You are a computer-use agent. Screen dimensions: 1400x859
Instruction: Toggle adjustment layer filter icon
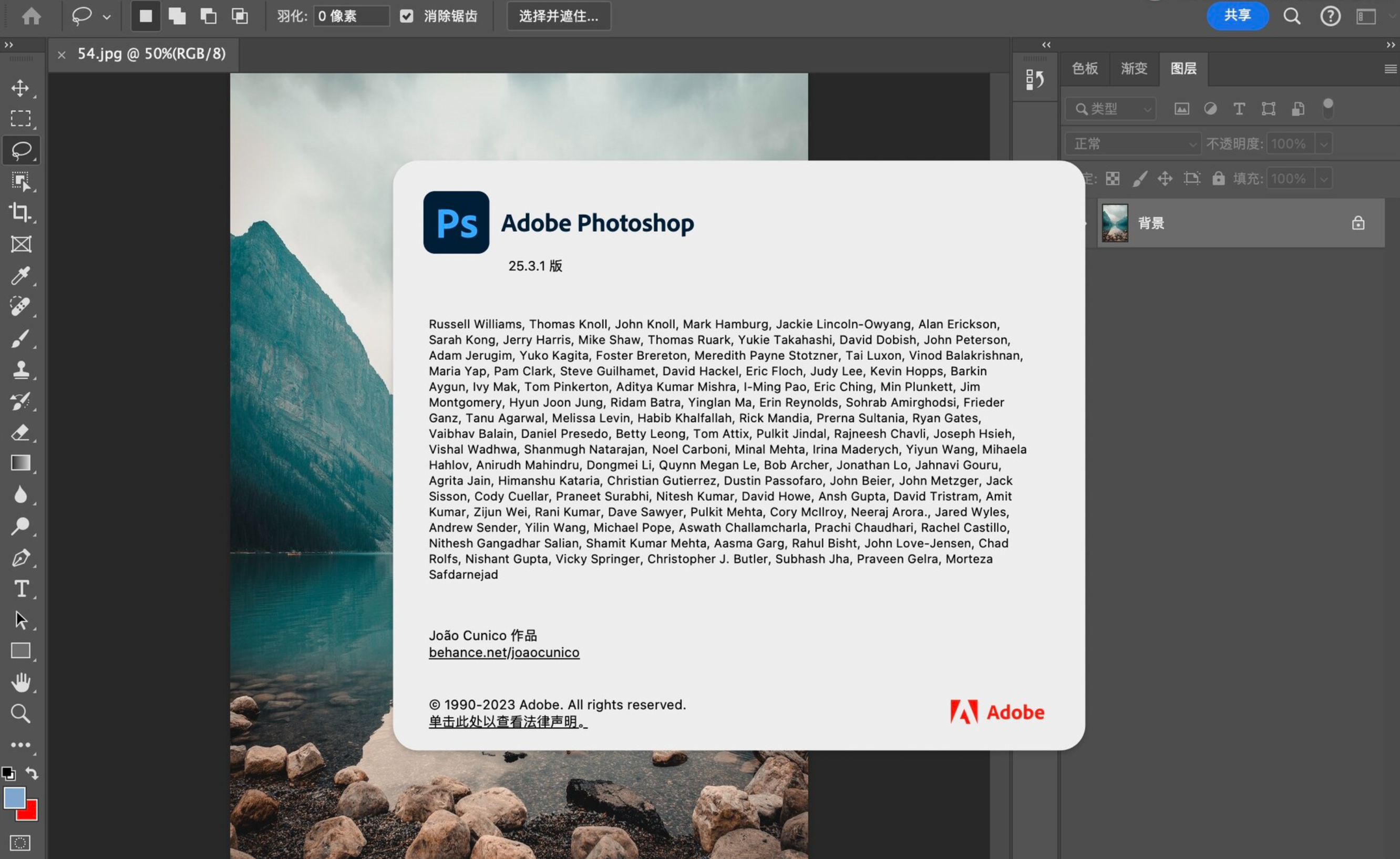(1210, 109)
